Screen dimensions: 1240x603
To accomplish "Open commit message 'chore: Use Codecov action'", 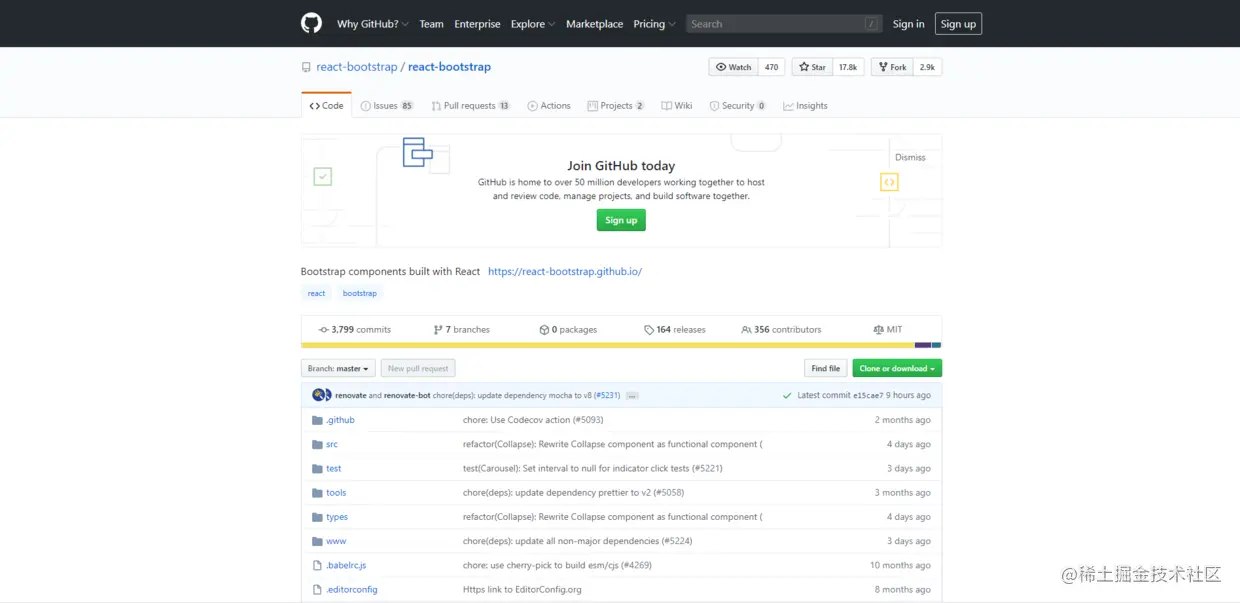I will (534, 420).
